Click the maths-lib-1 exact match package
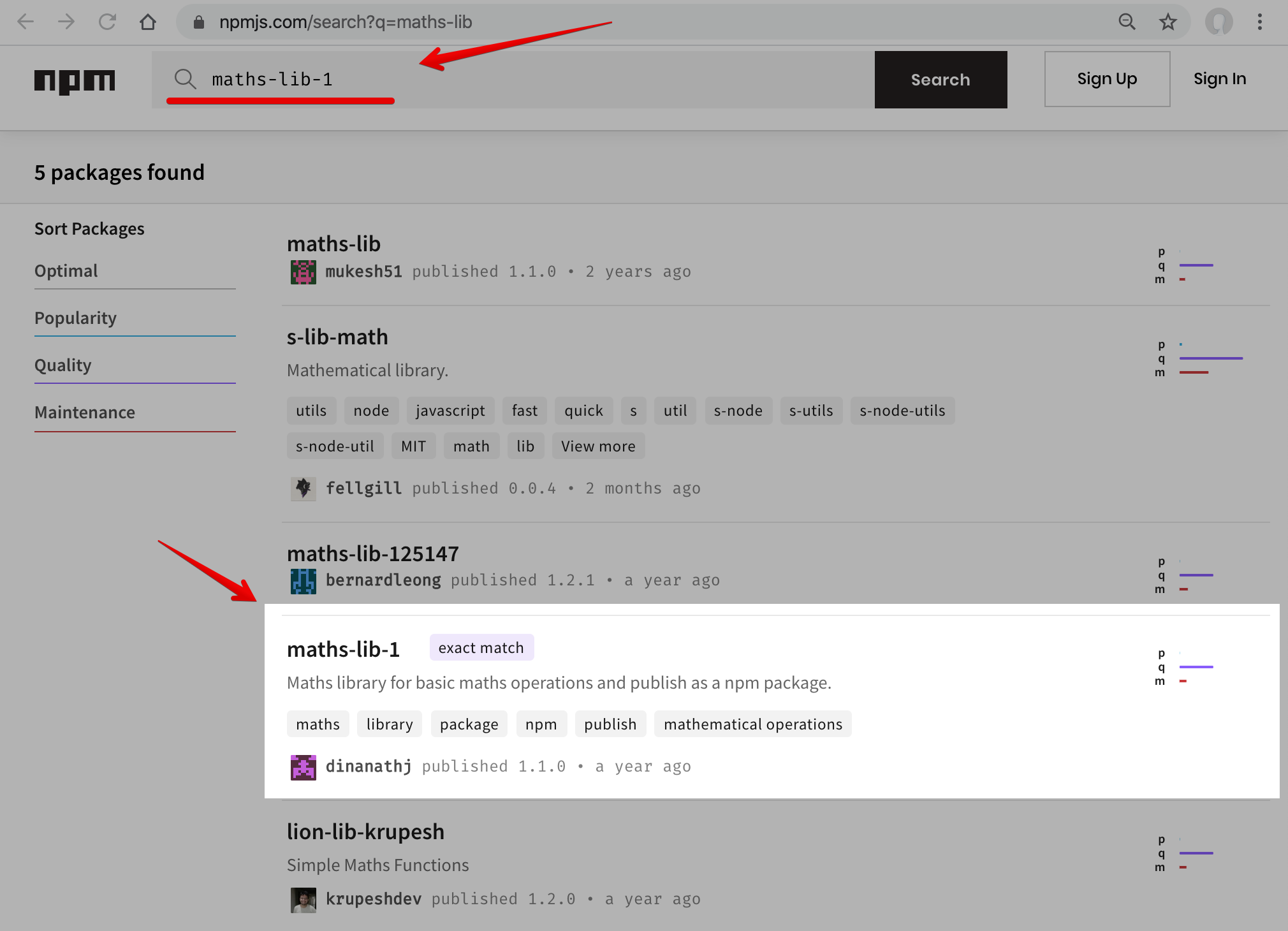 point(343,647)
